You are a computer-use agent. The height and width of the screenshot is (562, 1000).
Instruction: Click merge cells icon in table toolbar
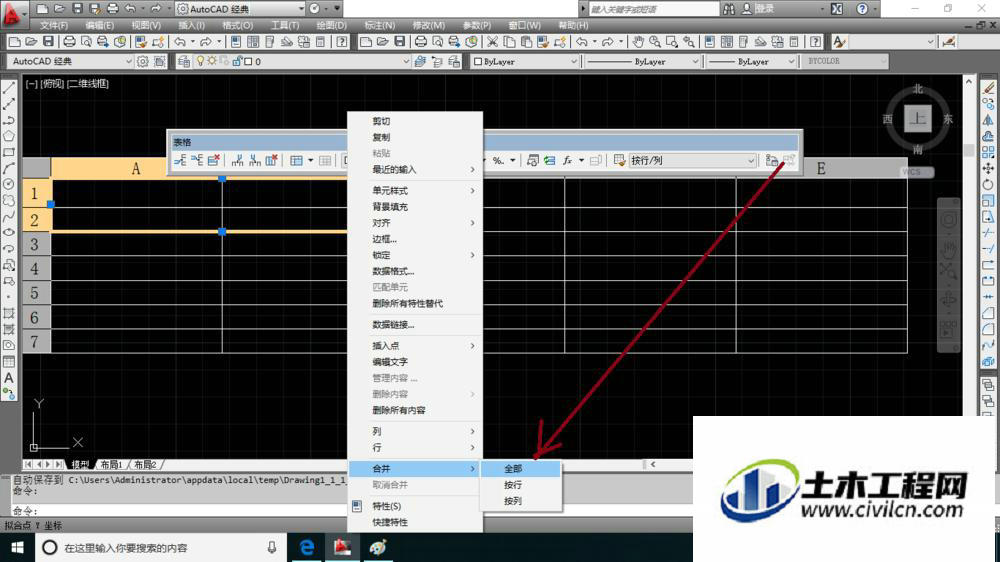click(x=297, y=160)
